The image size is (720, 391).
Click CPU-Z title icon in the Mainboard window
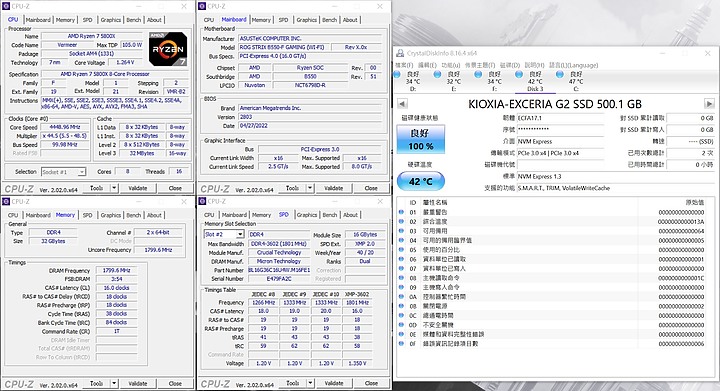pyautogui.click(x=202, y=6)
